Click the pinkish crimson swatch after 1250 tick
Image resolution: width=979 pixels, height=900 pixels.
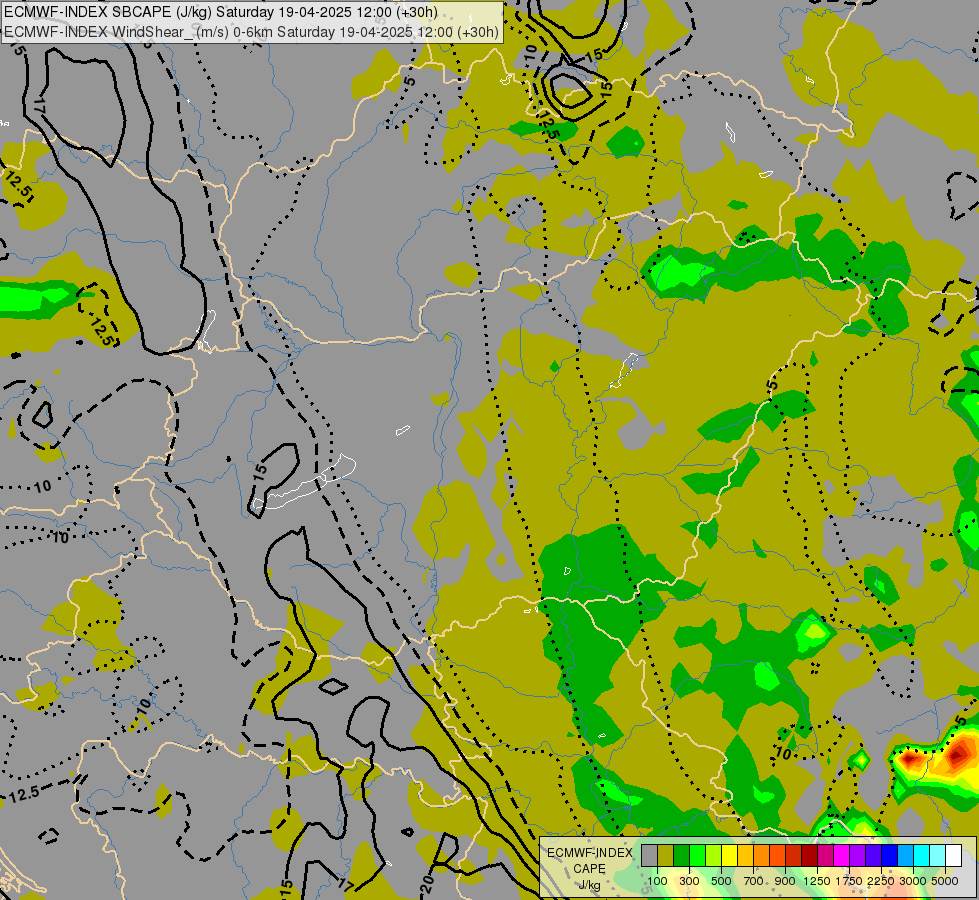(x=825, y=855)
